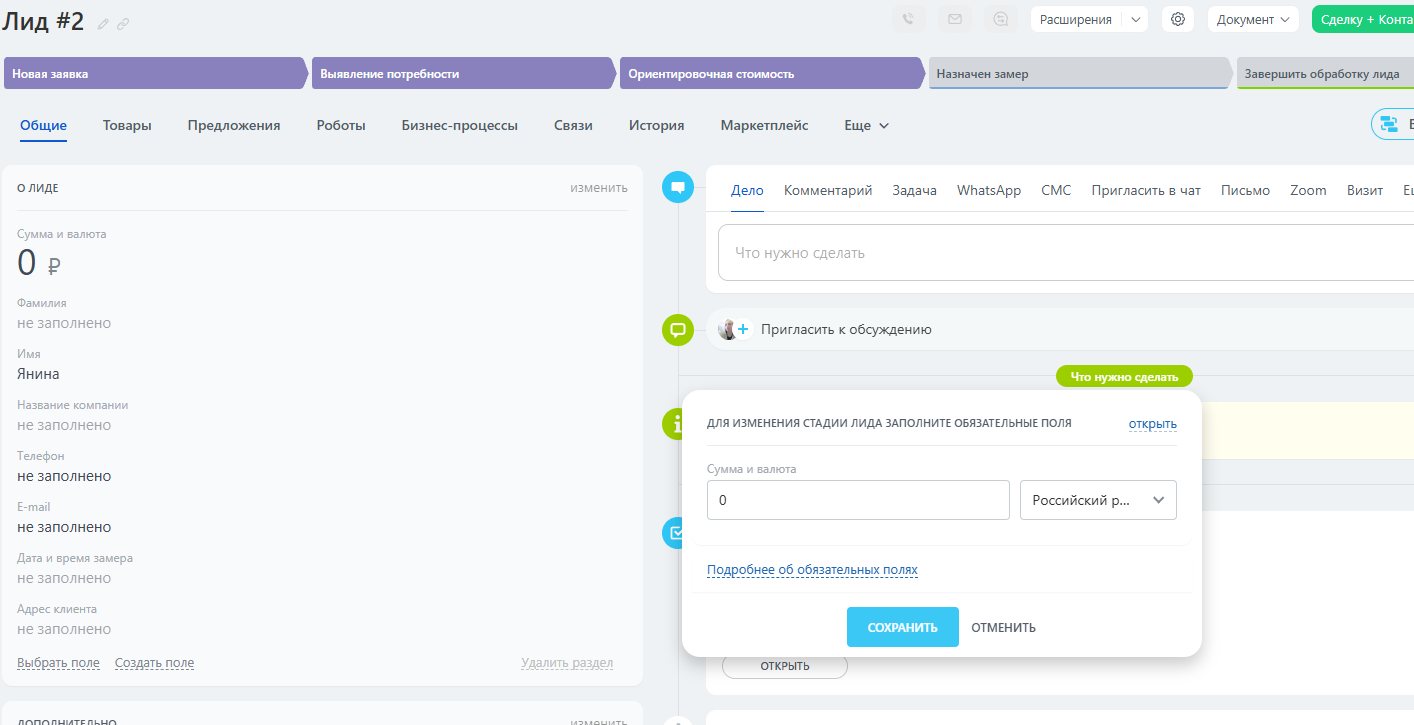Click the phone call icon in header
The width and height of the screenshot is (1414, 725).
coord(908,19)
